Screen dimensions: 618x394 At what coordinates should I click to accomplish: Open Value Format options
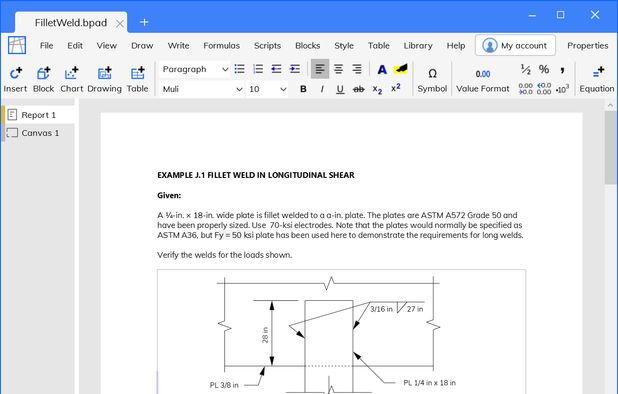click(483, 80)
